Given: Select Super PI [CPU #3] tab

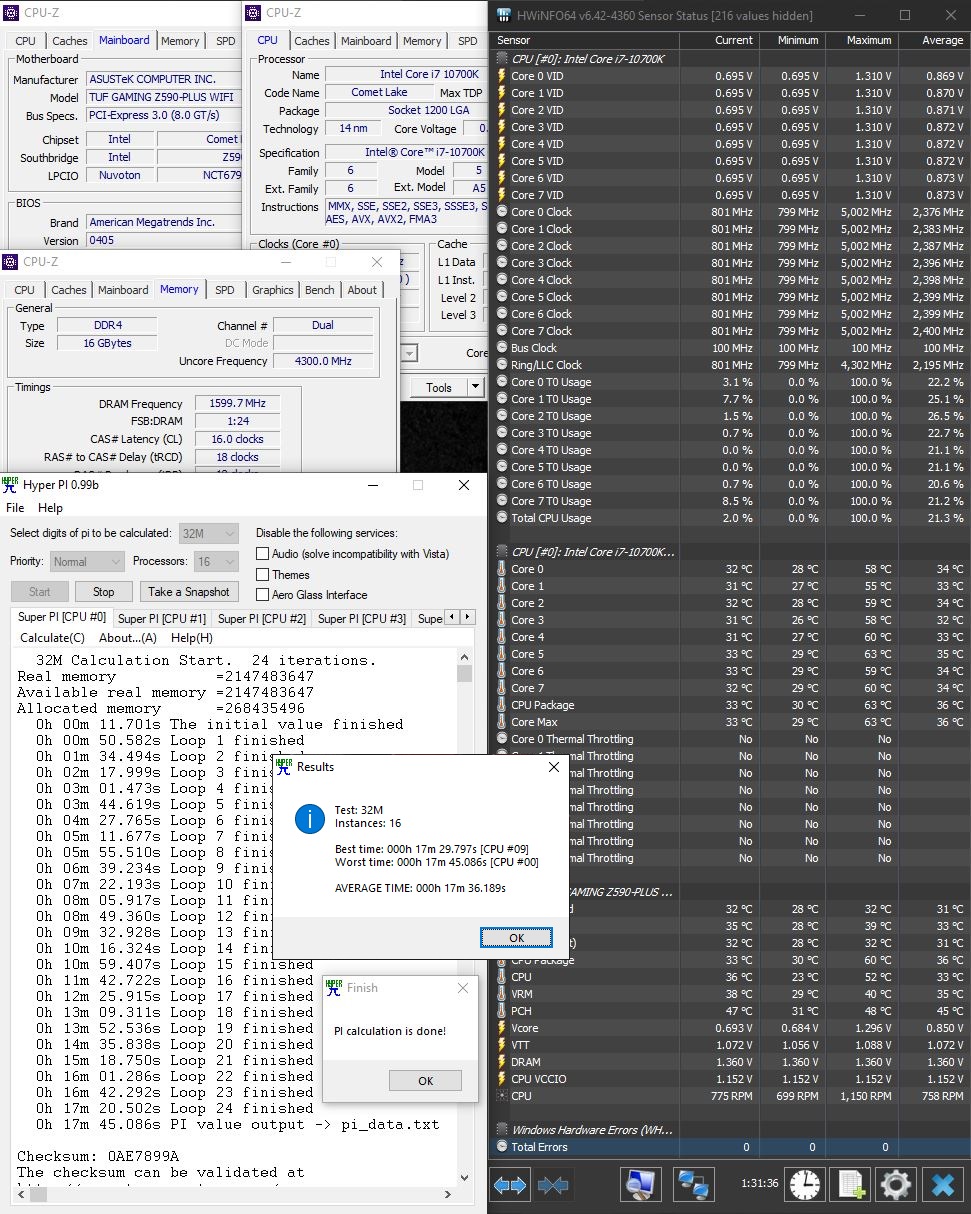Looking at the screenshot, I should click(x=361, y=619).
